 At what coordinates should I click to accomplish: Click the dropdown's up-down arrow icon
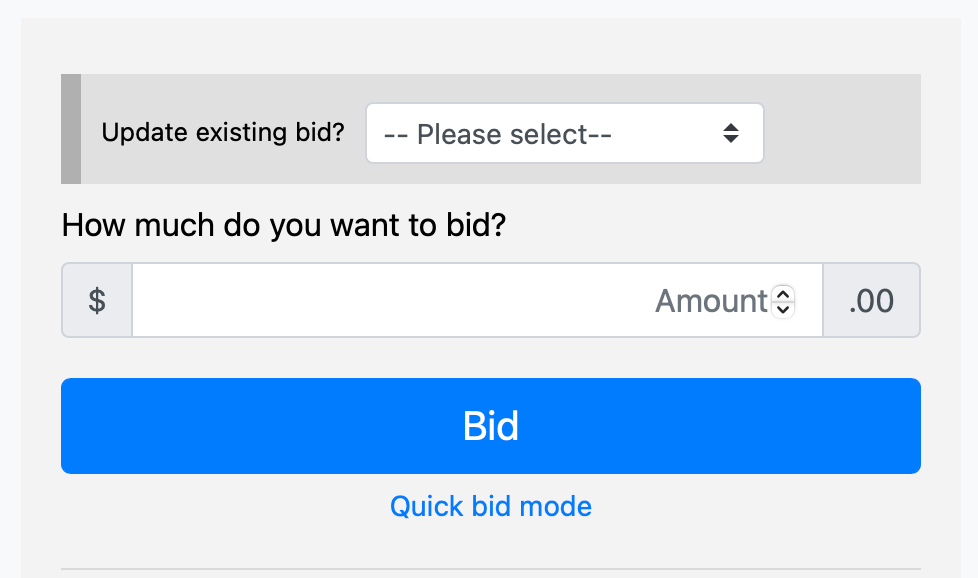731,133
